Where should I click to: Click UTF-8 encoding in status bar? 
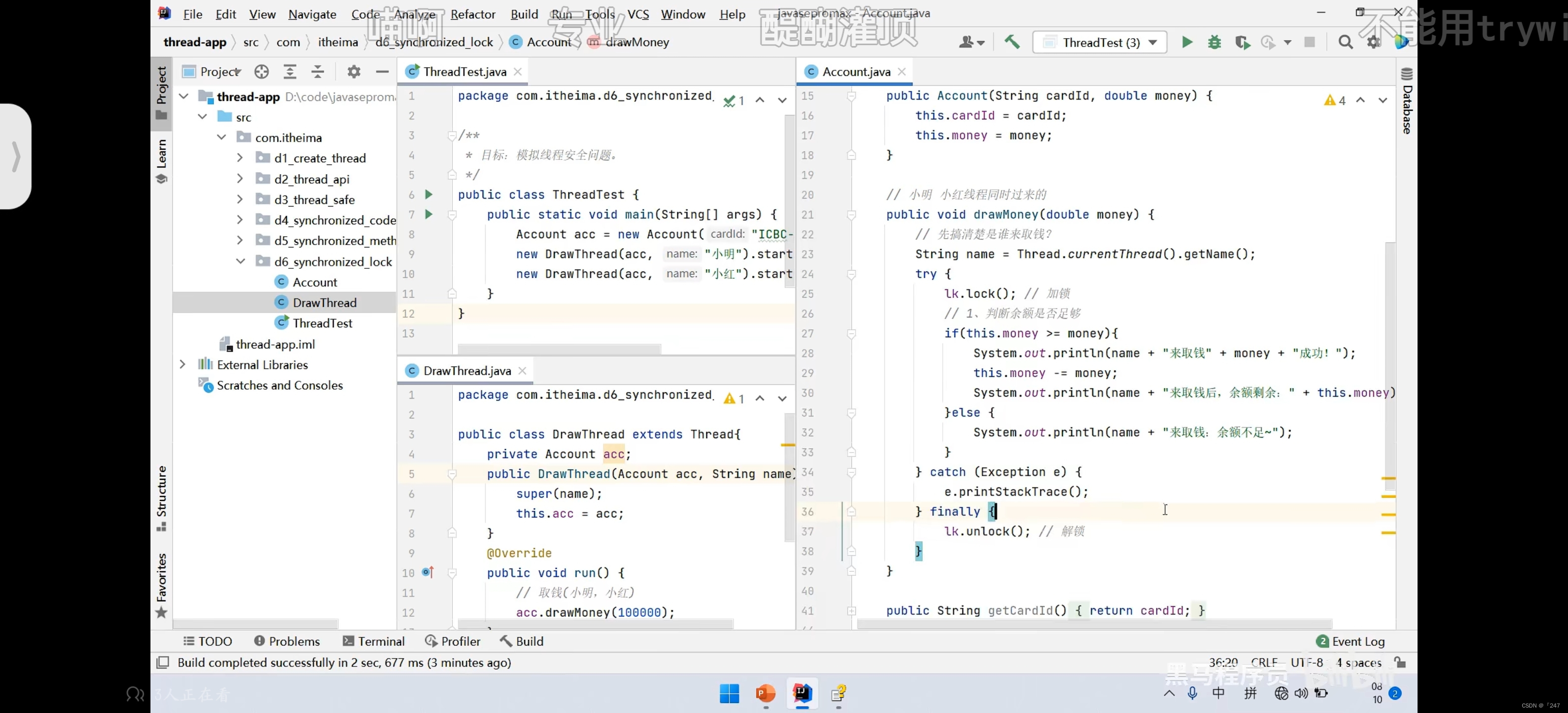(1306, 662)
